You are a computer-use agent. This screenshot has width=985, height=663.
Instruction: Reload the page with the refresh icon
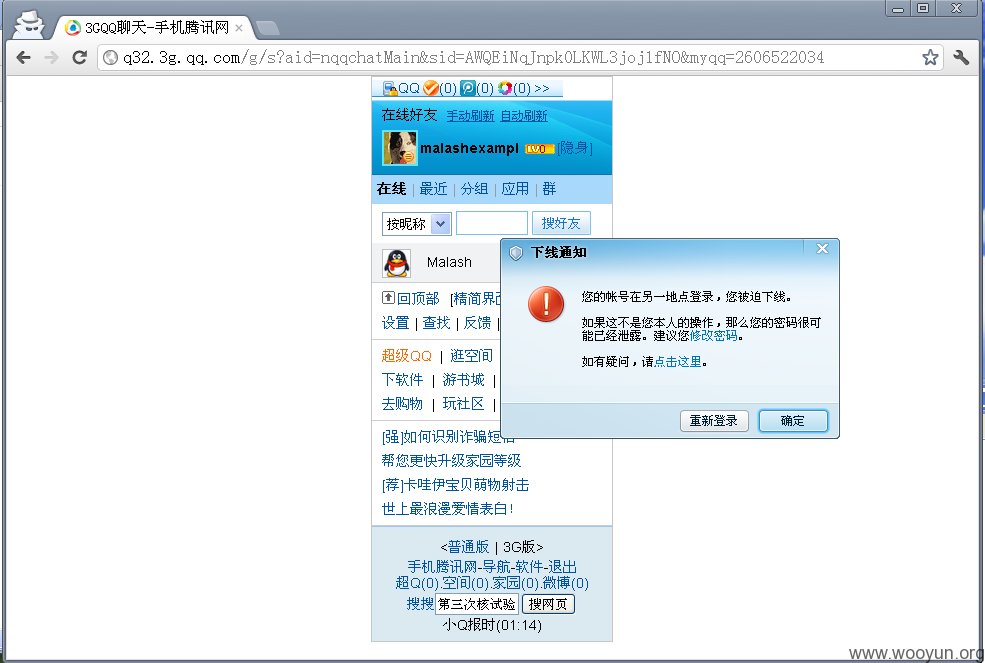pos(79,58)
